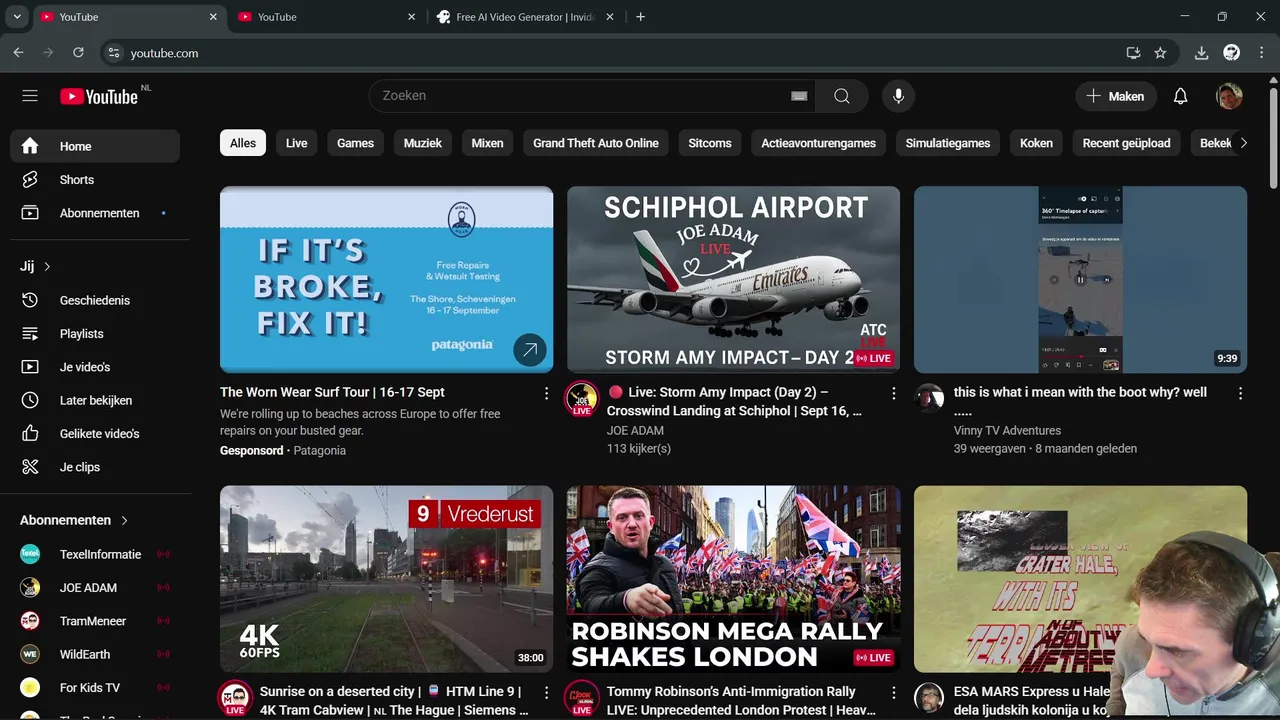
Task: Switch to Free AI Video Generator tab
Action: 526,17
